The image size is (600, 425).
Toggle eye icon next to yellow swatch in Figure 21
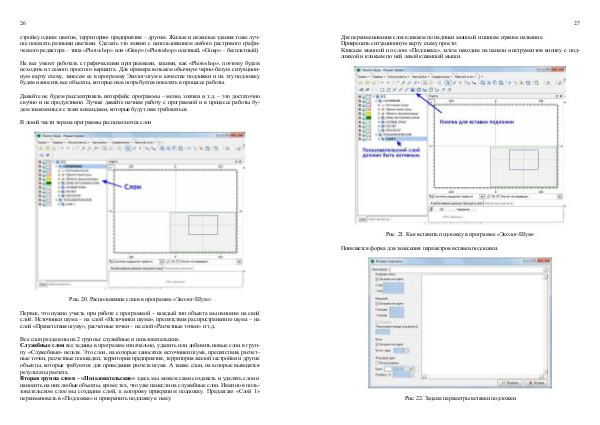coord(360,114)
